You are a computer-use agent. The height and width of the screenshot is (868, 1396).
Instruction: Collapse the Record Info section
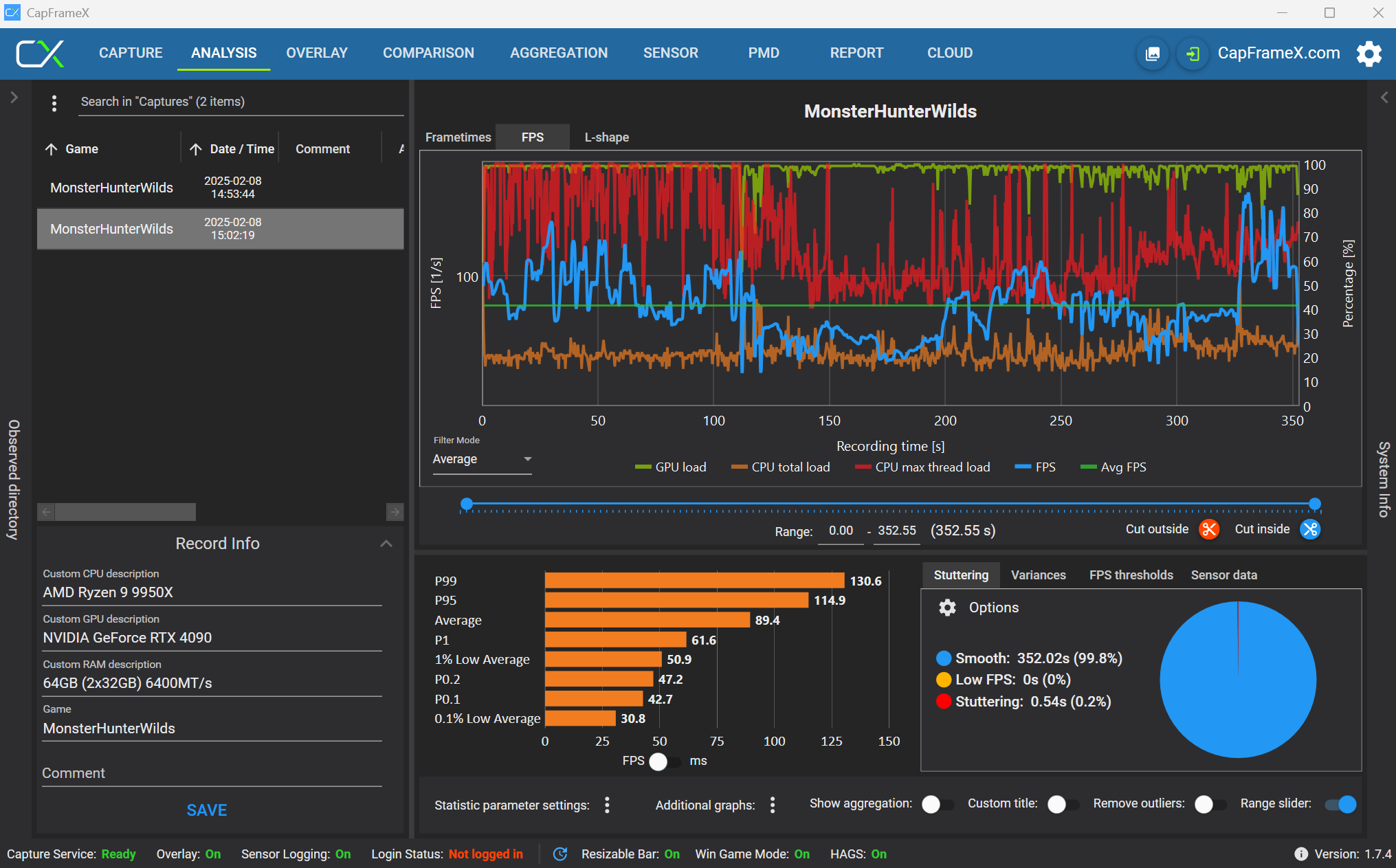coord(386,544)
